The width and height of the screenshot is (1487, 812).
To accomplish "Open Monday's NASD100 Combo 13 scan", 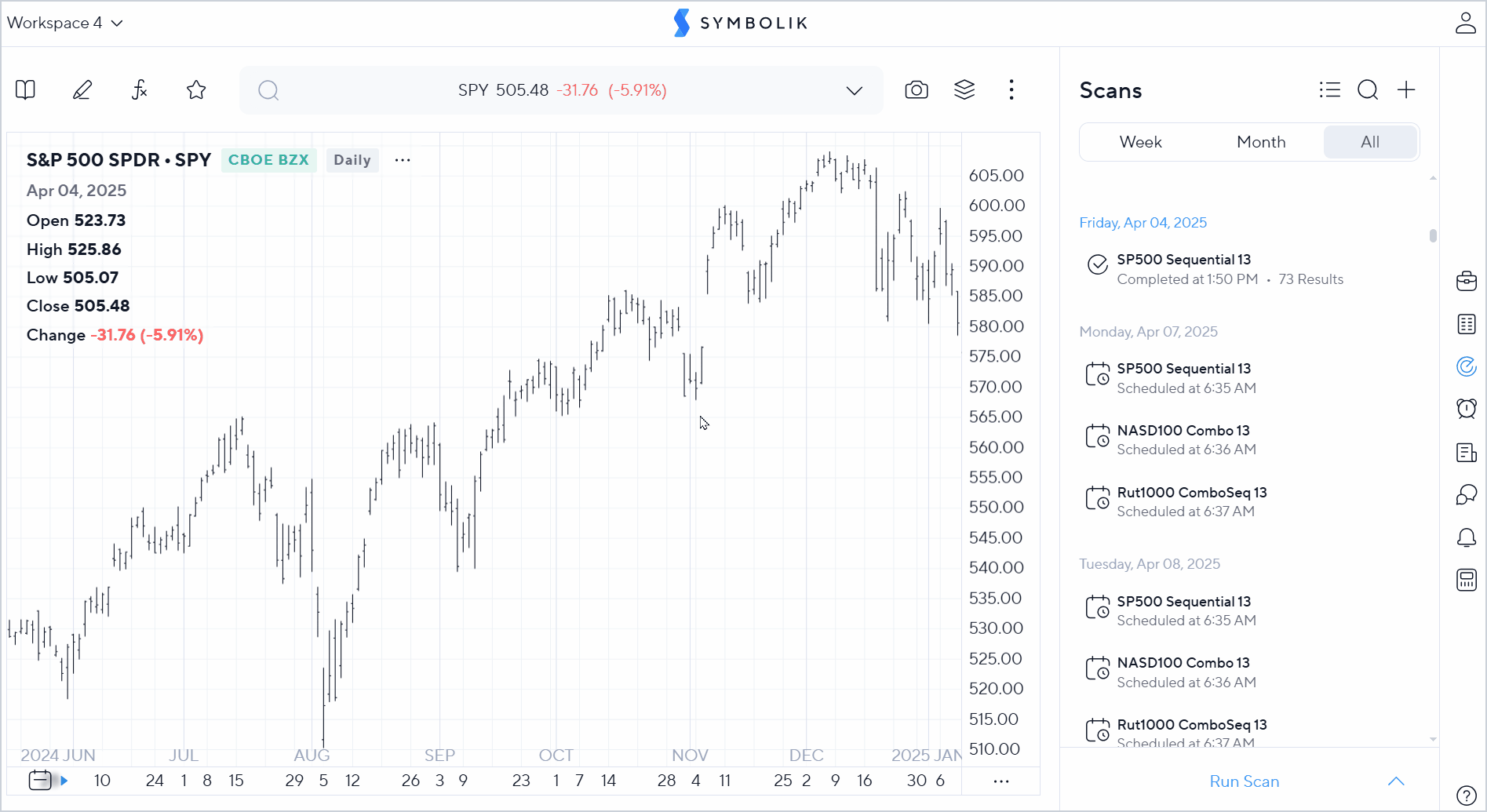I will 1249,440.
